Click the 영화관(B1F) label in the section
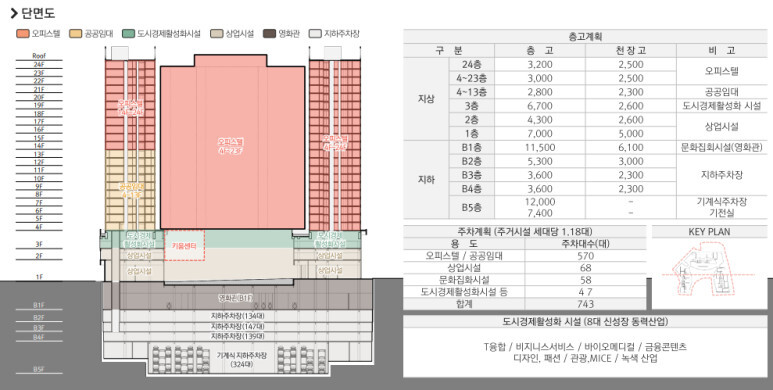 (237, 298)
